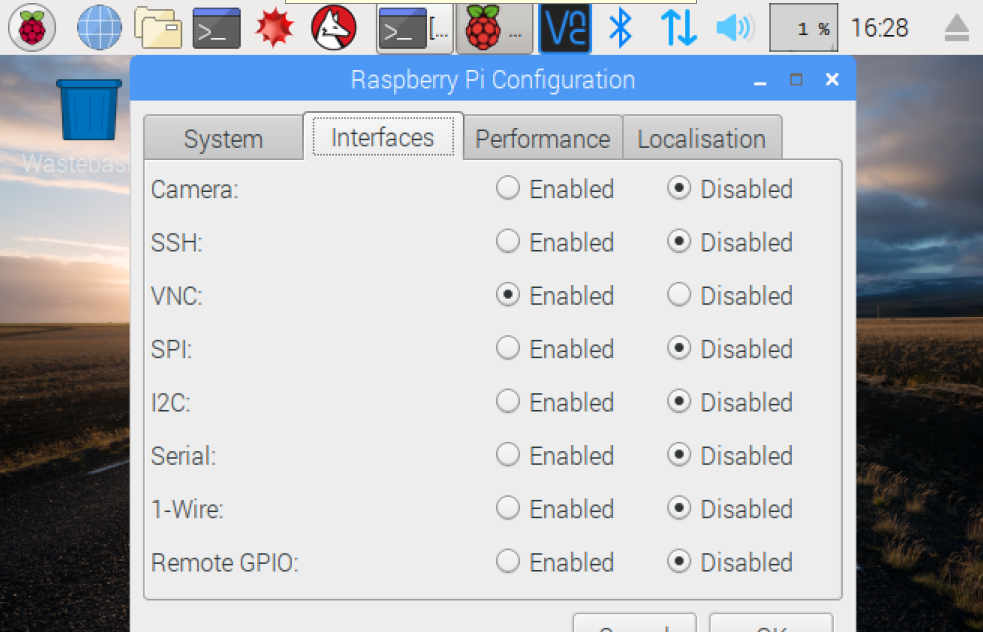983x632 pixels.
Task: Open the Bluetooth menu in the system tray
Action: click(619, 27)
